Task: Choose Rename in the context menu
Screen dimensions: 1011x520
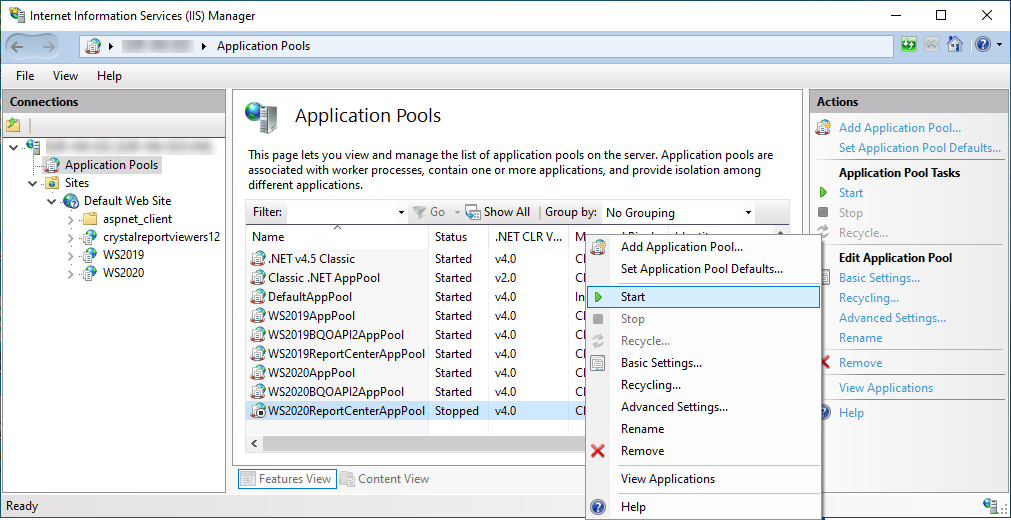Action: tap(703, 429)
